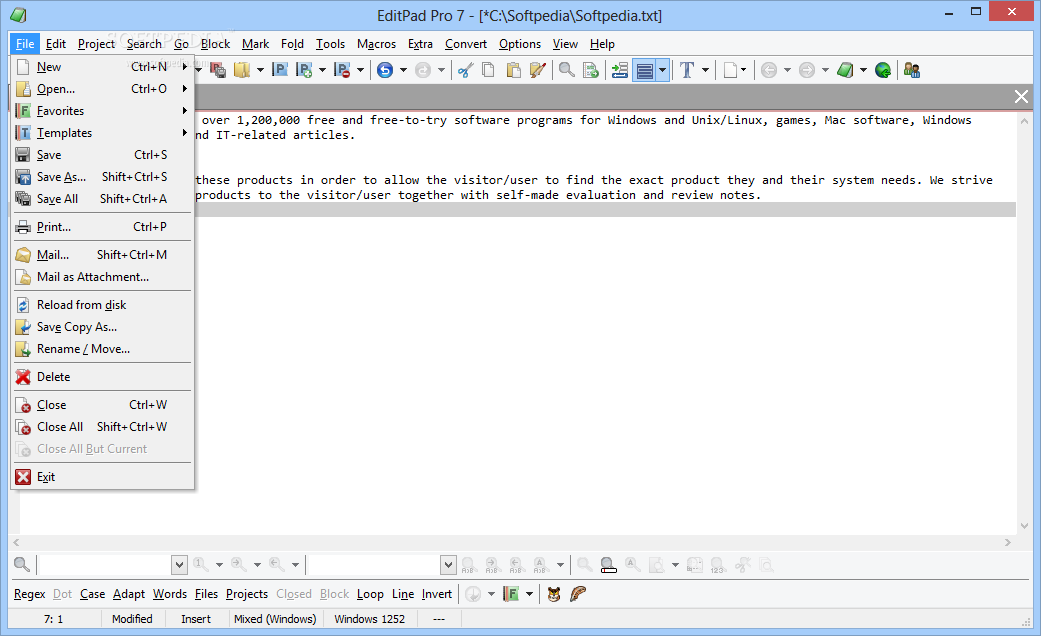Close the document tab with white X
Screen dimensions: 1041x636
coord(1021,97)
